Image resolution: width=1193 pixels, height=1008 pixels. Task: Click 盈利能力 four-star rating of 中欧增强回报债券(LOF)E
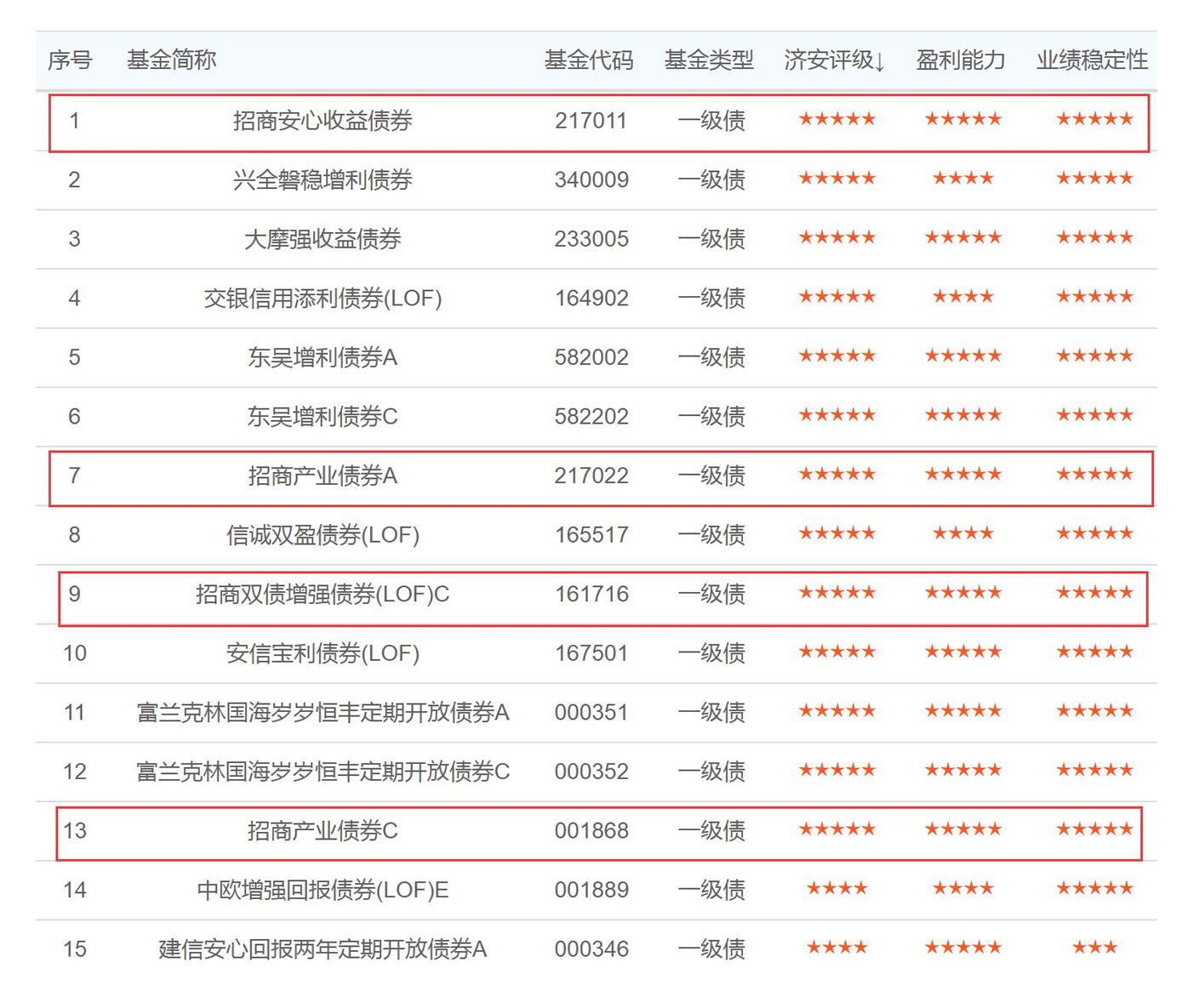pos(962,888)
